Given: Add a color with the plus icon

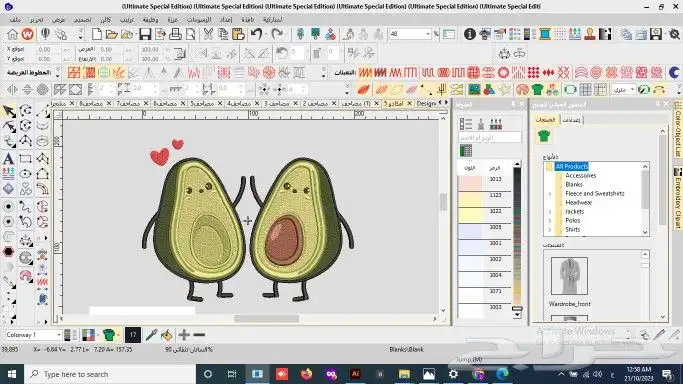Looking at the screenshot, I should [x=184, y=335].
